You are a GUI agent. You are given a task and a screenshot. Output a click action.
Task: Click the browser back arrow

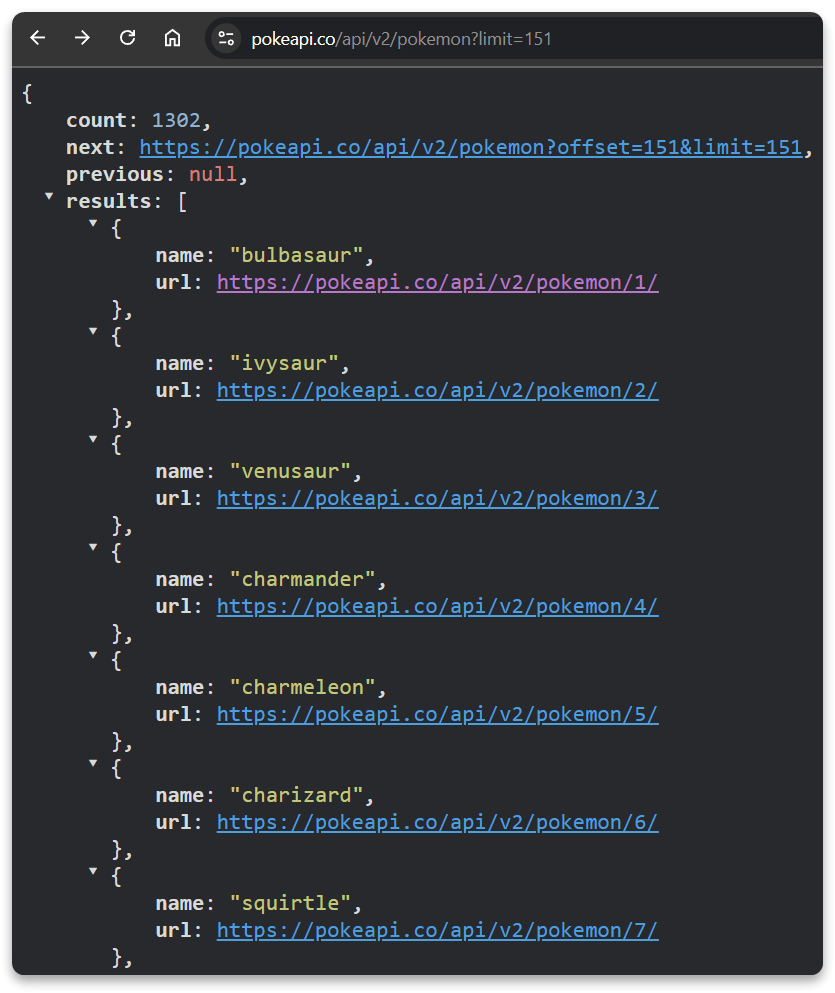(37, 38)
